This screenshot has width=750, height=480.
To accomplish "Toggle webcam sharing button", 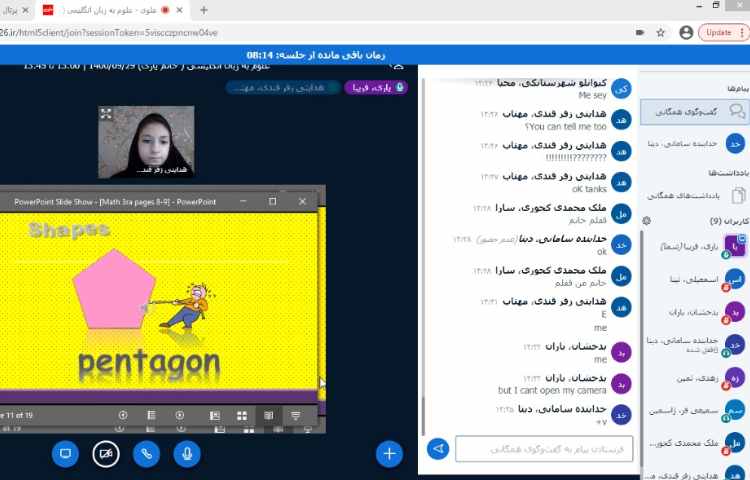I will pos(106,453).
